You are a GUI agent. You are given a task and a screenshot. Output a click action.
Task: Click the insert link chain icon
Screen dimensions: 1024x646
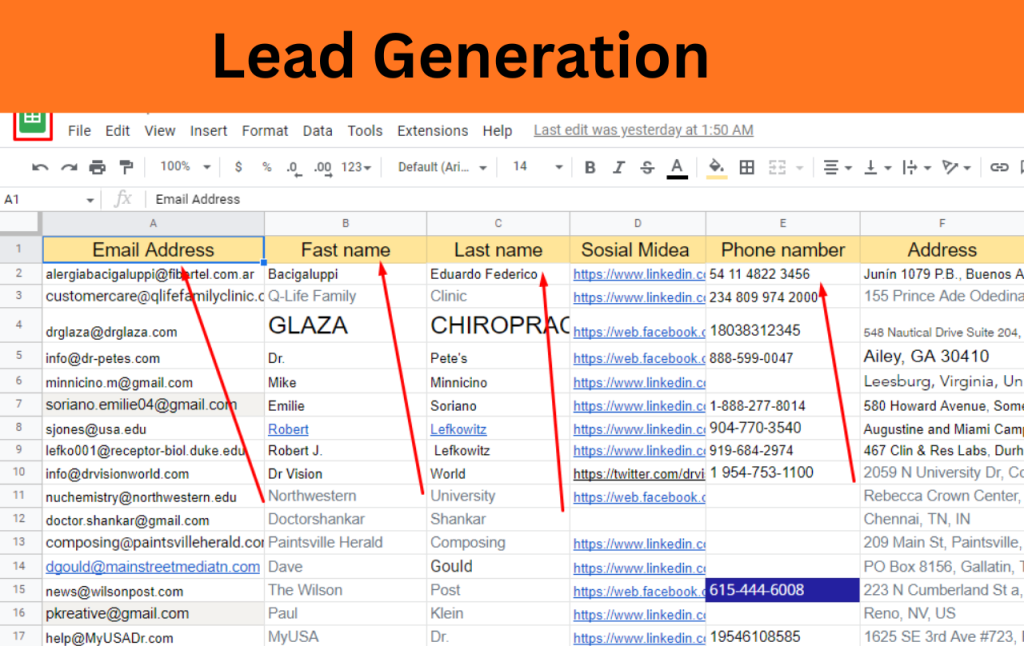(x=998, y=167)
